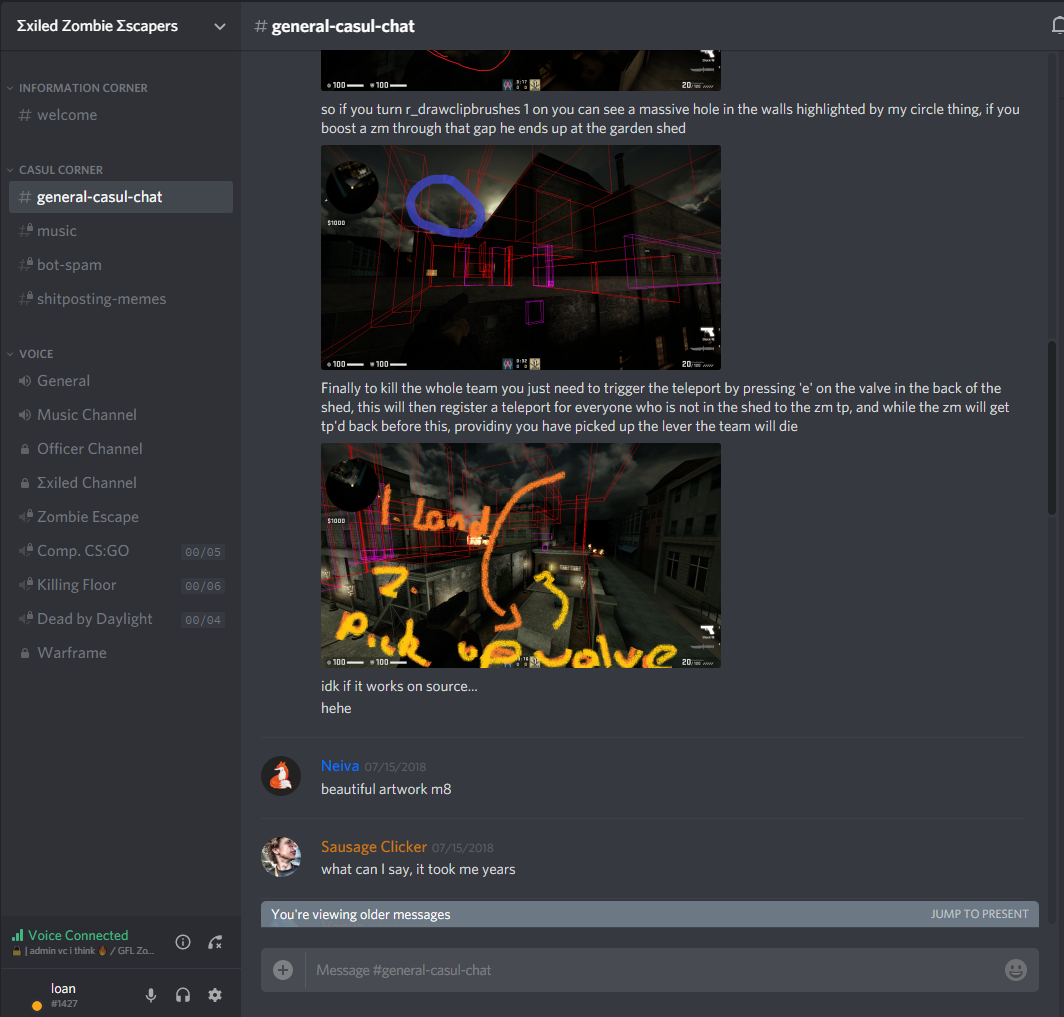Open the bot-spam channel
The image size is (1064, 1017).
[x=121, y=265]
